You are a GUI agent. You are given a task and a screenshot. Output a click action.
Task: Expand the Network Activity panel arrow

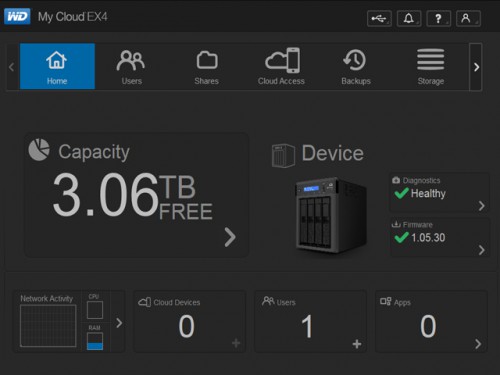[x=119, y=323]
